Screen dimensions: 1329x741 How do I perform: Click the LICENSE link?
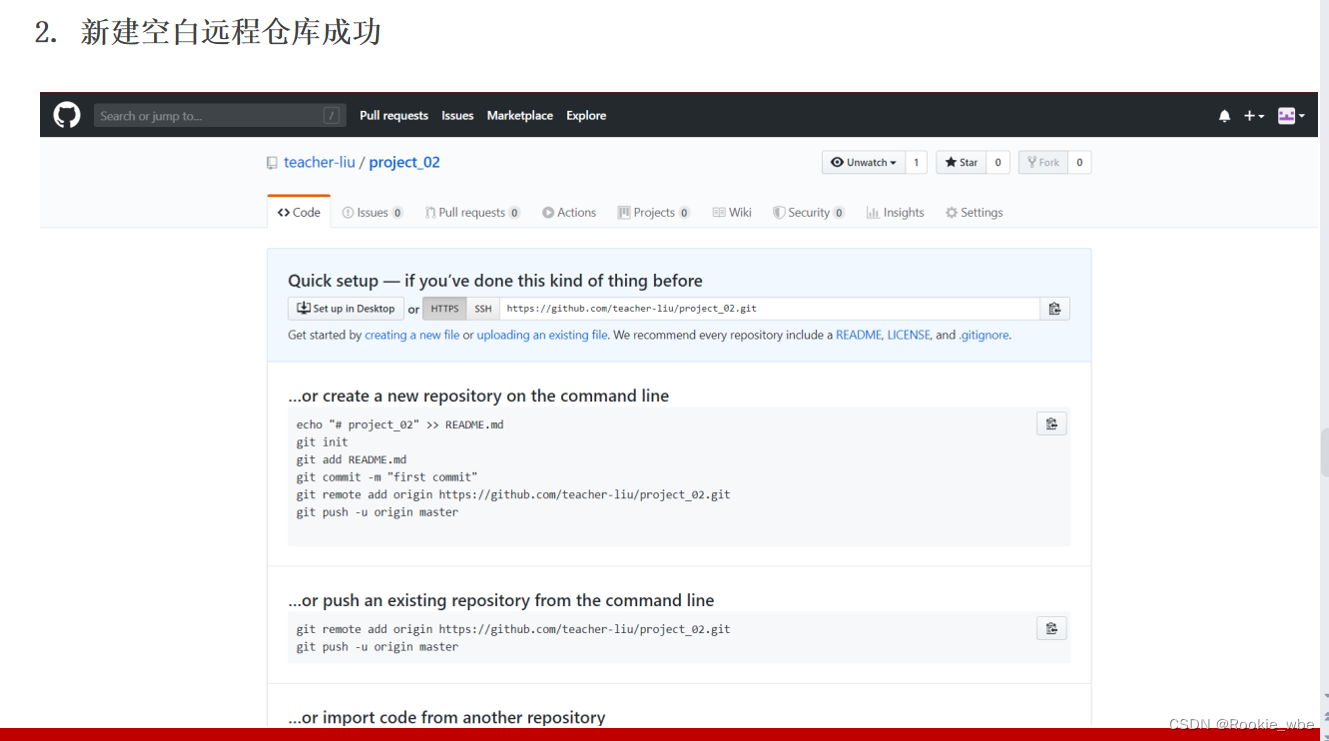click(908, 335)
